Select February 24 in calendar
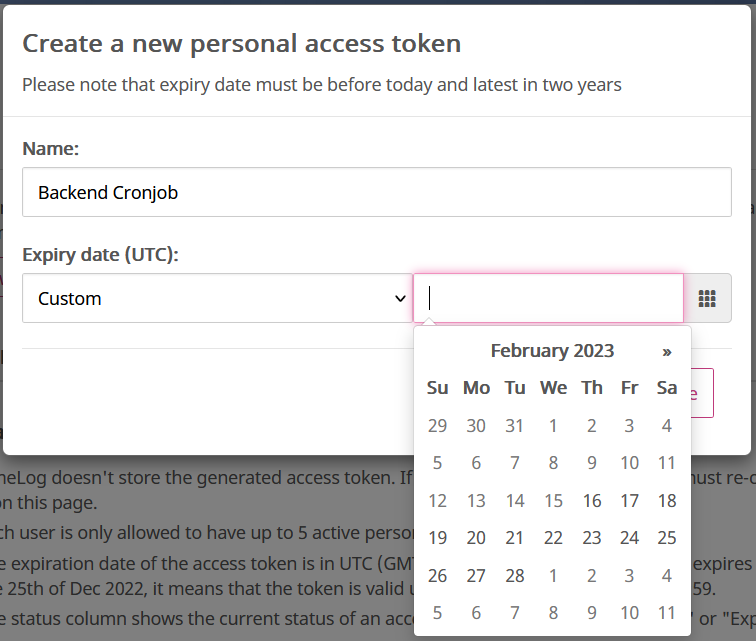This screenshot has width=756, height=641. click(x=629, y=538)
